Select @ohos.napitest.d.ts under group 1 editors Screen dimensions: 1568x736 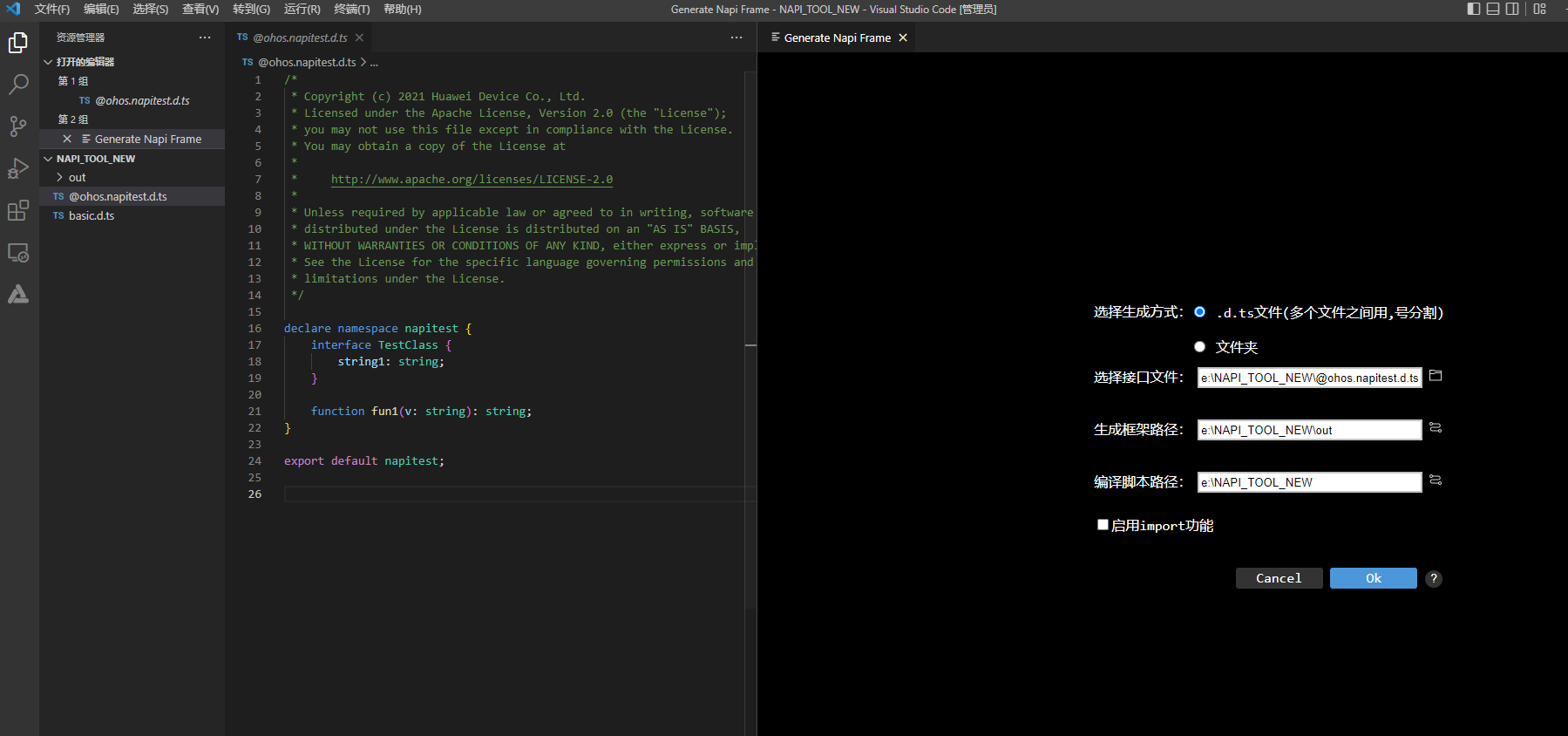pyautogui.click(x=132, y=100)
